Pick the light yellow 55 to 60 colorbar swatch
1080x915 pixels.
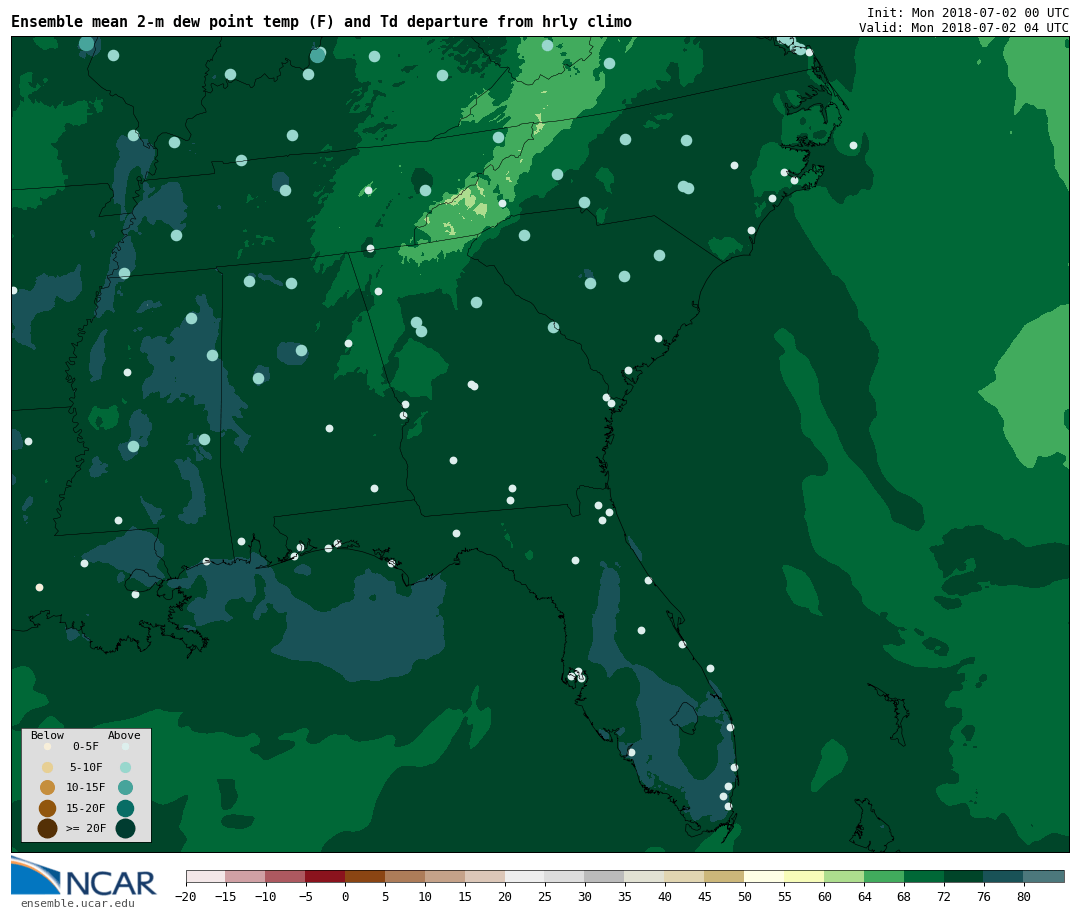click(805, 876)
